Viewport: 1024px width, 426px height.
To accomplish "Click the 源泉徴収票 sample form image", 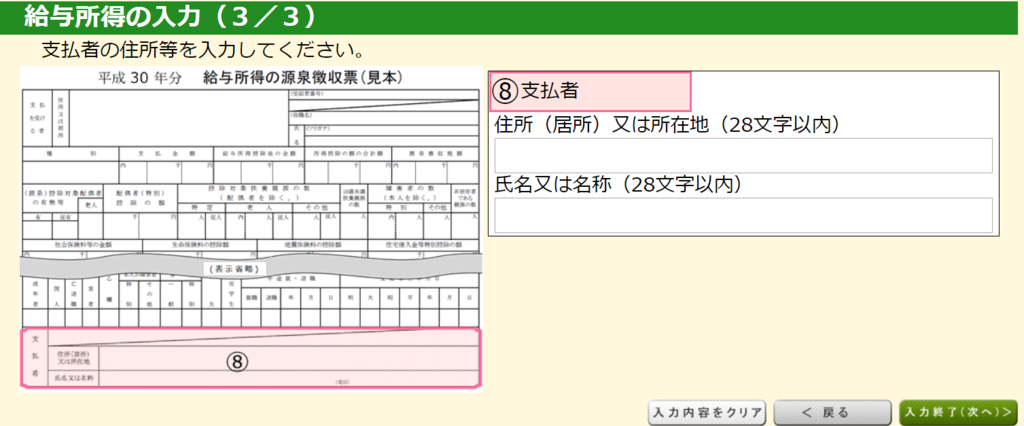I will pyautogui.click(x=251, y=229).
